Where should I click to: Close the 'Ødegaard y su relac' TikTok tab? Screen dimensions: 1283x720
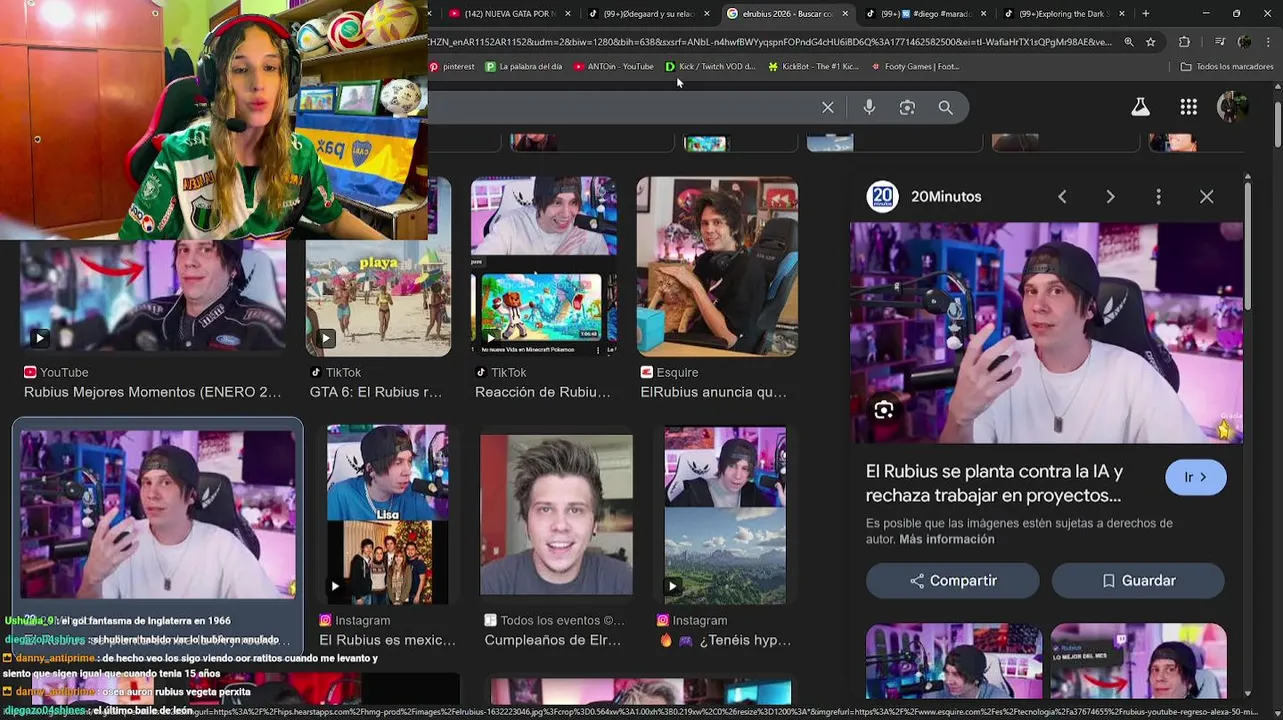pos(707,14)
